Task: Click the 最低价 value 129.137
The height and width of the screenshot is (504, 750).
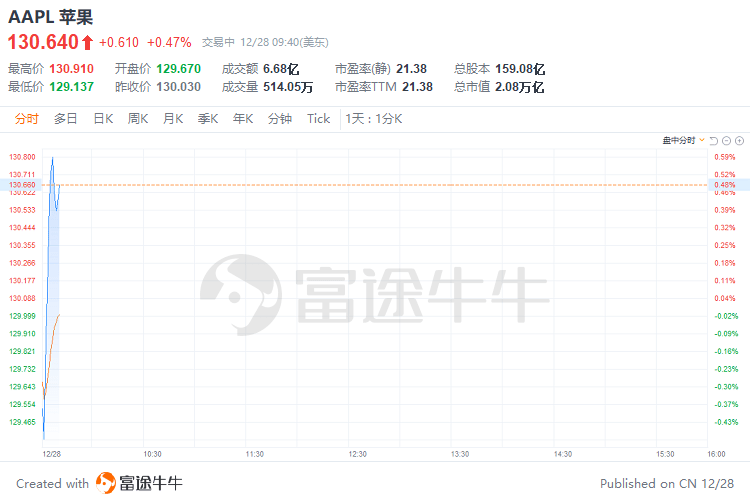Action: 72,87
